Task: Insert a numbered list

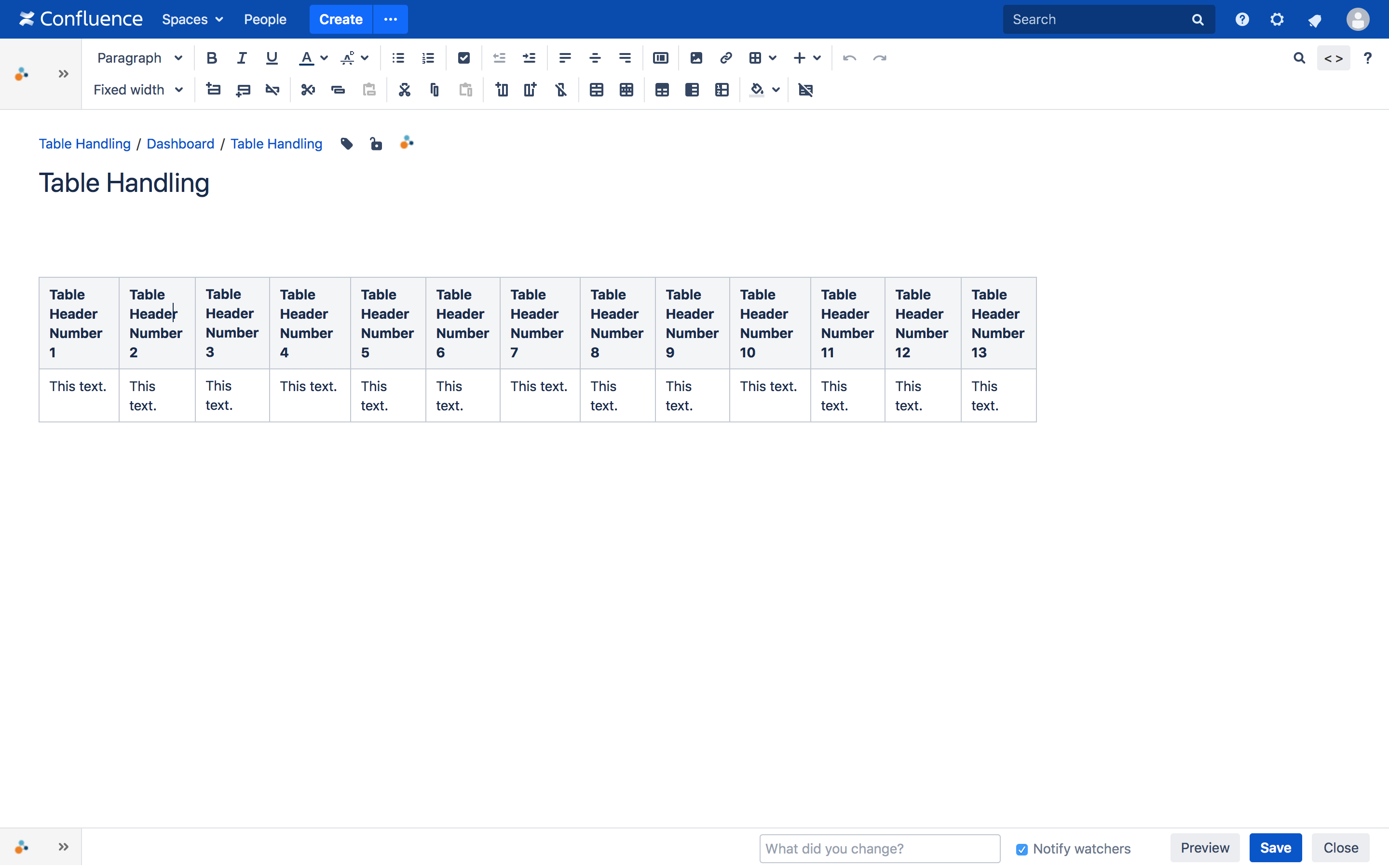Action: 428,57
